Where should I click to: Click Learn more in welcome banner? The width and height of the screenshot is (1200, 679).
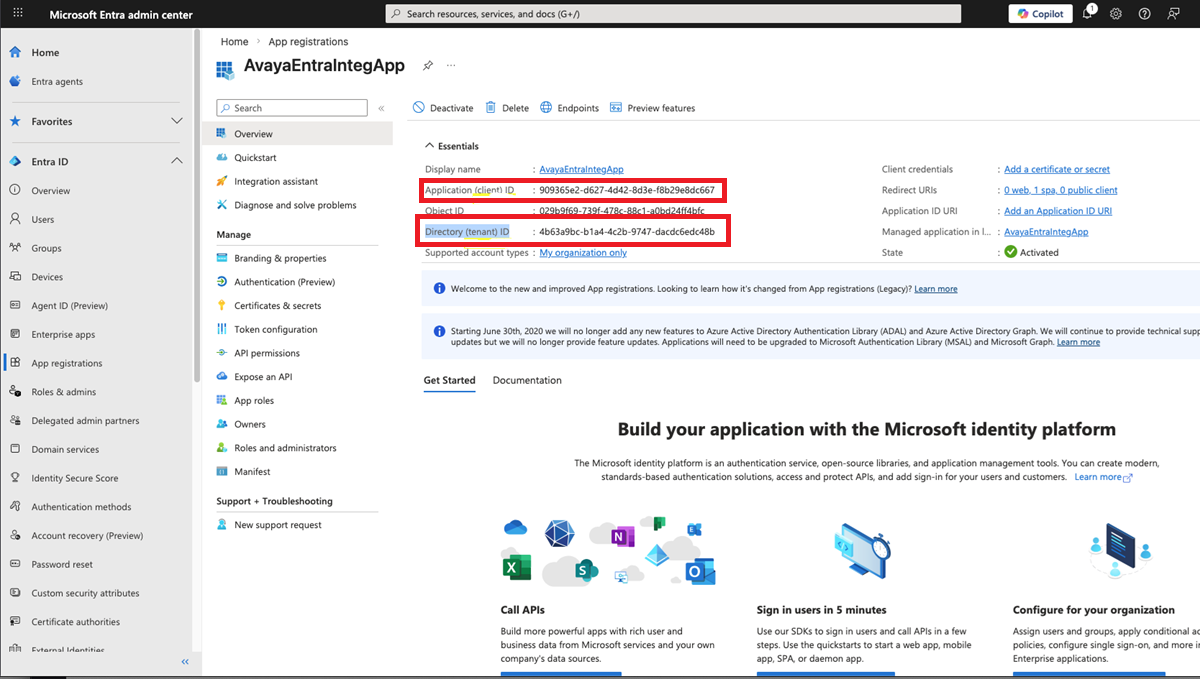tap(935, 289)
